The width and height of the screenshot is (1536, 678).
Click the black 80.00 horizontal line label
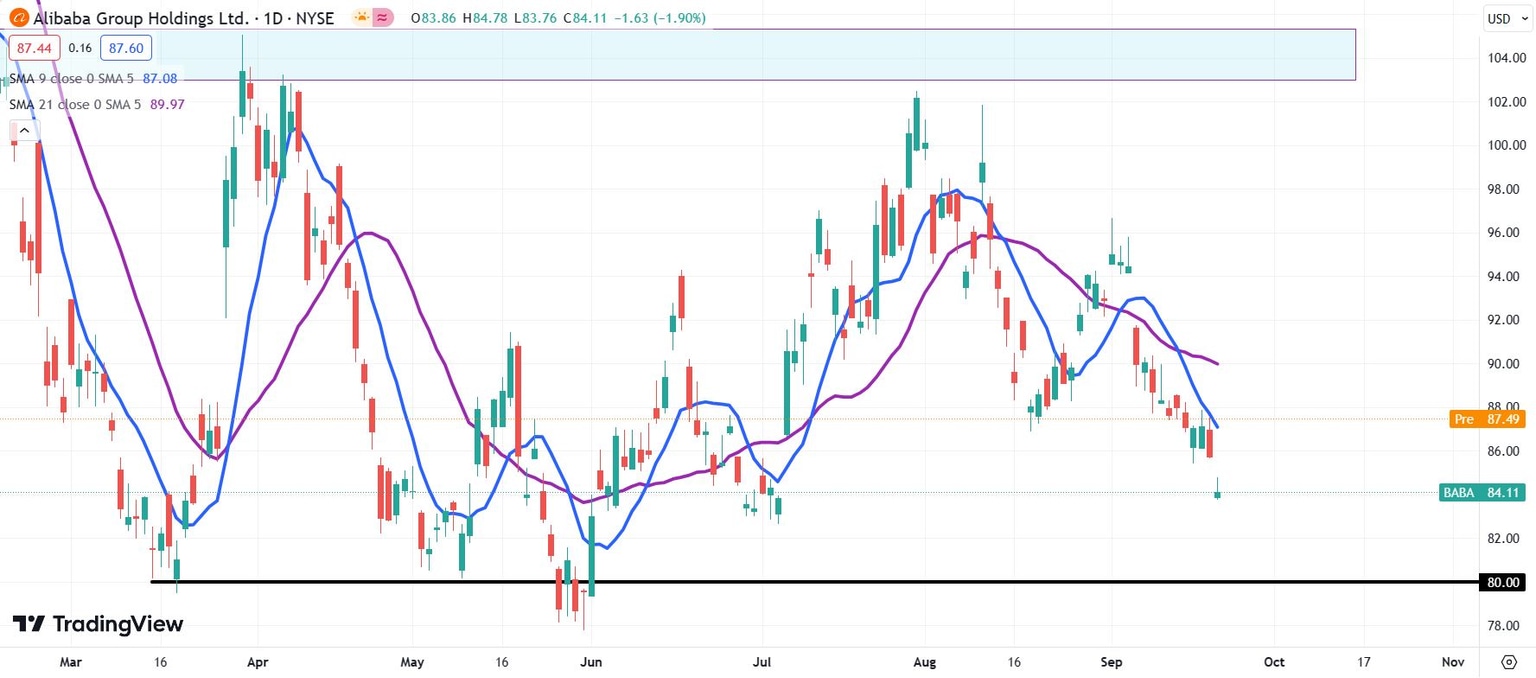(x=1503, y=582)
